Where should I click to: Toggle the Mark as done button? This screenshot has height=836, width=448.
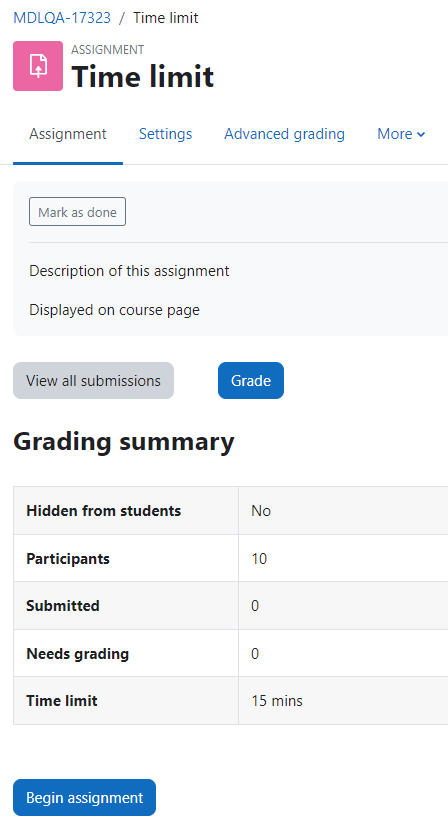point(77,212)
